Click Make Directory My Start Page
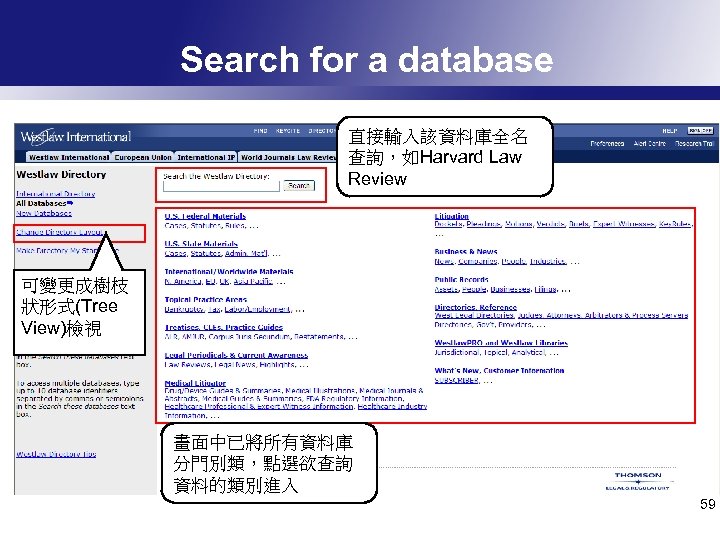 [68, 251]
